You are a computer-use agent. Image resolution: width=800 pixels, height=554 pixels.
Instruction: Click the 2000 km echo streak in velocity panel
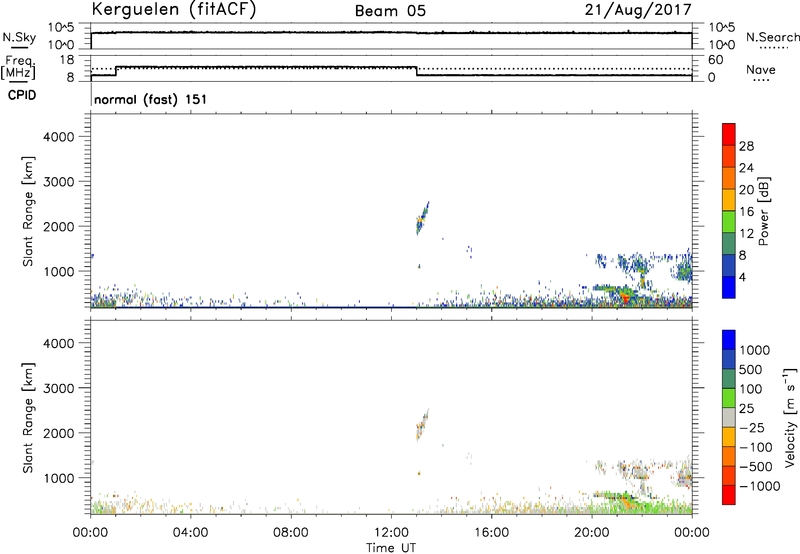tap(422, 425)
